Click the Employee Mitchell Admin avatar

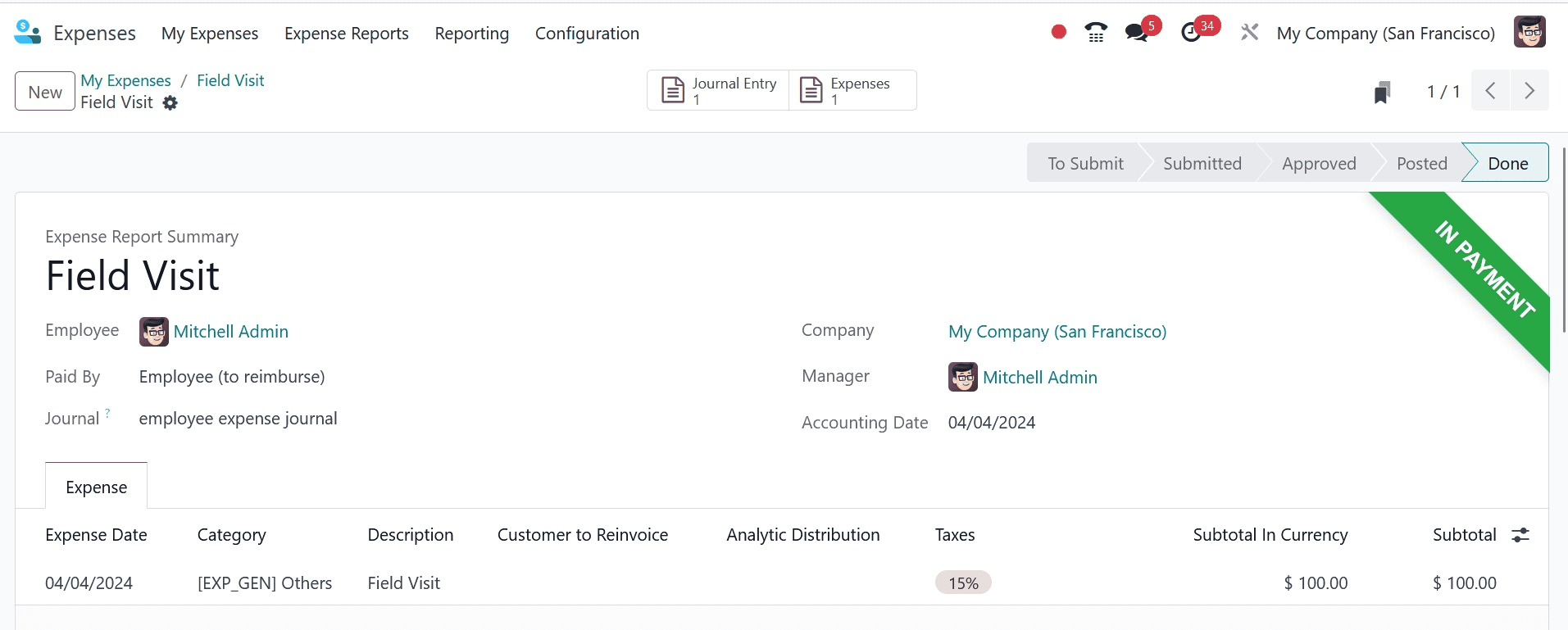[154, 332]
